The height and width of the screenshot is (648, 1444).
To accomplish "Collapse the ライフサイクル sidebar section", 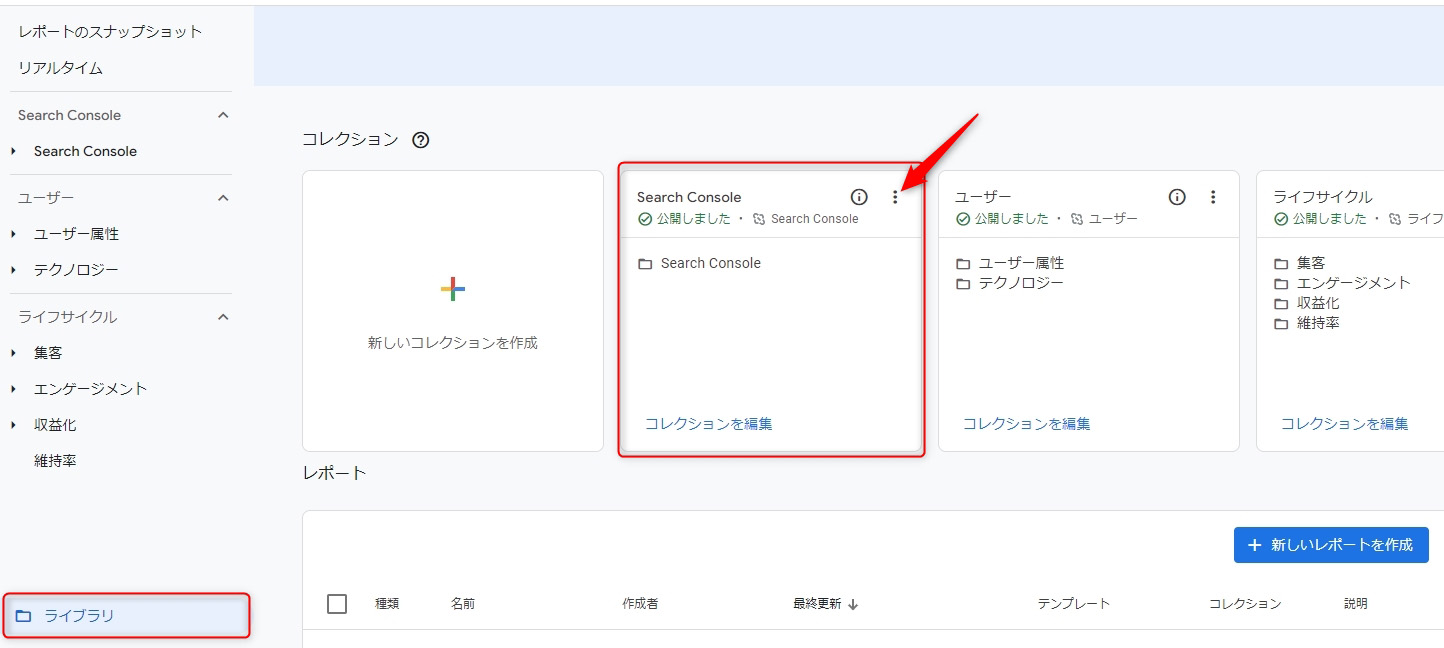I will tap(223, 317).
